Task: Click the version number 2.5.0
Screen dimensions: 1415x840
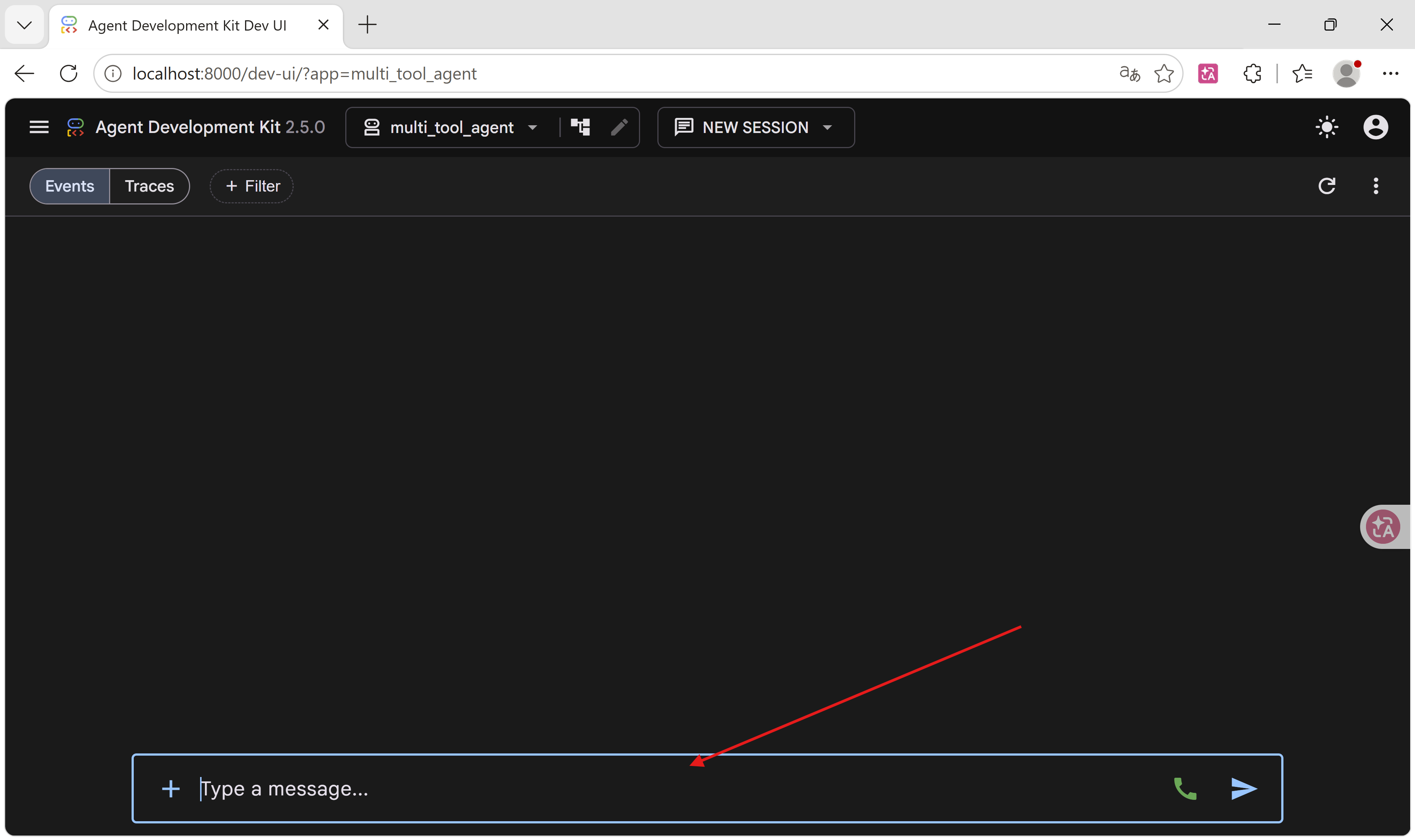Action: click(305, 127)
